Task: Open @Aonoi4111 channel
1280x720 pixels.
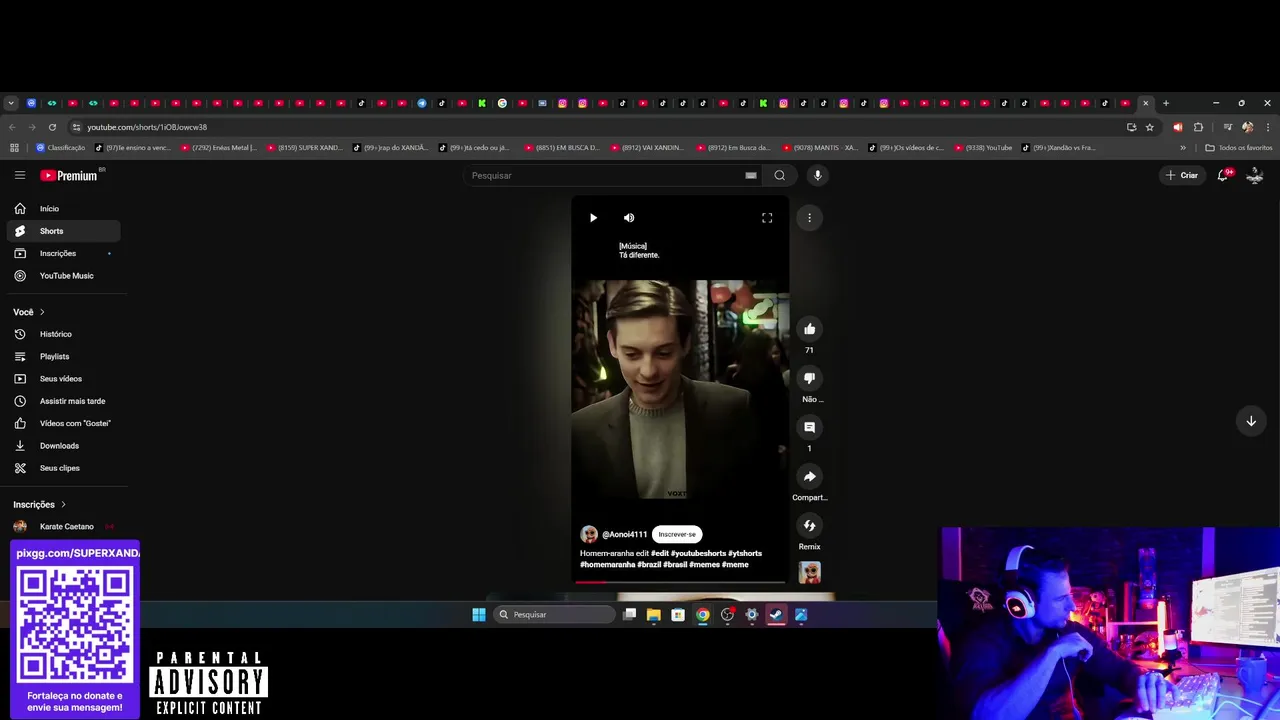Action: (624, 534)
